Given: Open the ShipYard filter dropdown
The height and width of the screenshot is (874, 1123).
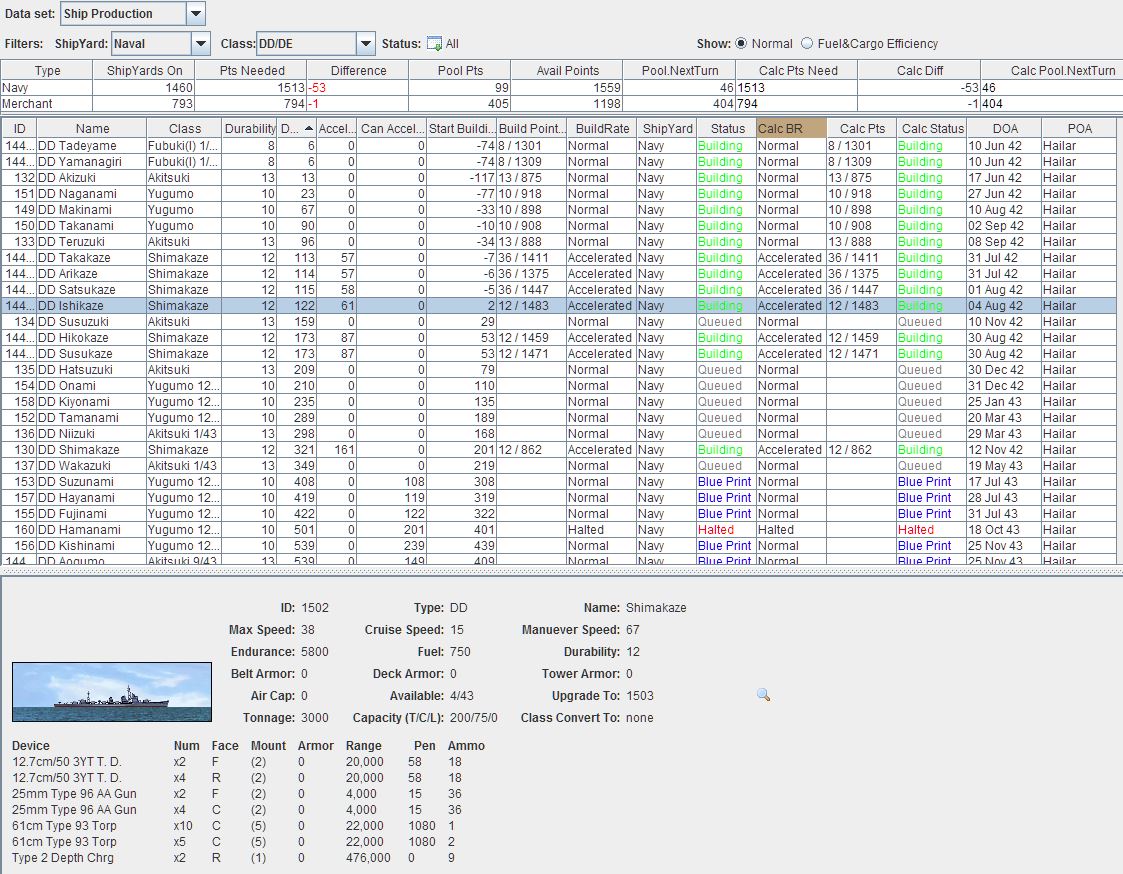Looking at the screenshot, I should (201, 44).
